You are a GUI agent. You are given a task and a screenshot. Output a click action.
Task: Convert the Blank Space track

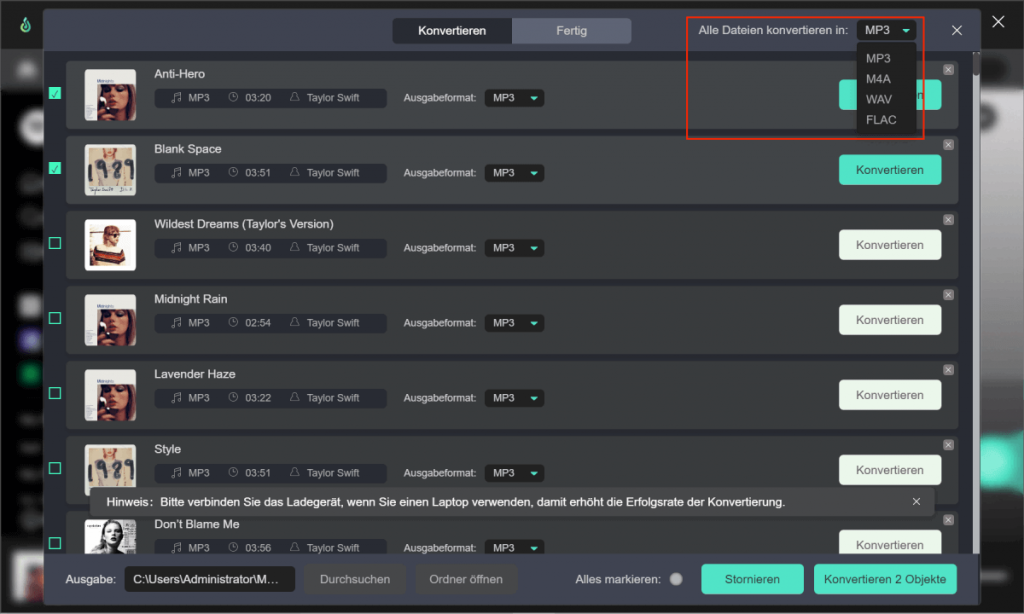tap(889, 170)
